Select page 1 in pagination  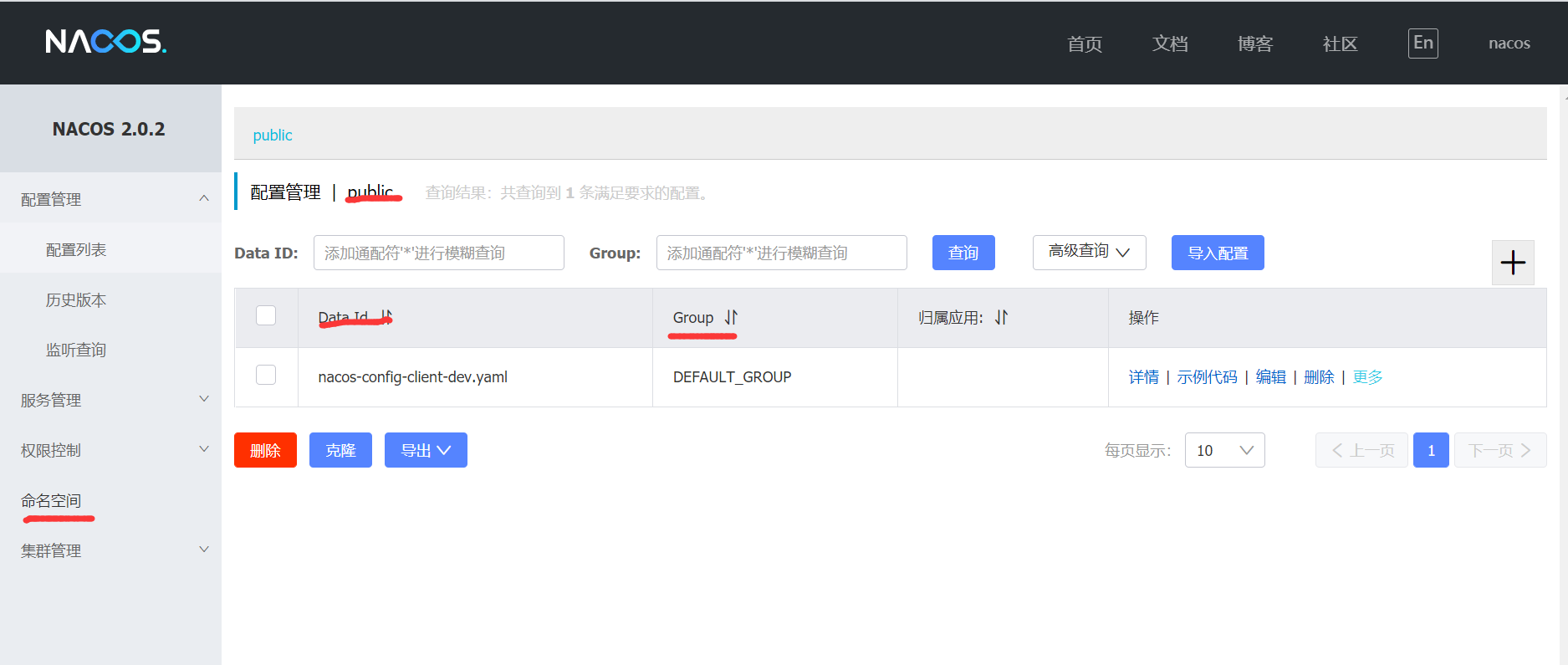(x=1431, y=450)
